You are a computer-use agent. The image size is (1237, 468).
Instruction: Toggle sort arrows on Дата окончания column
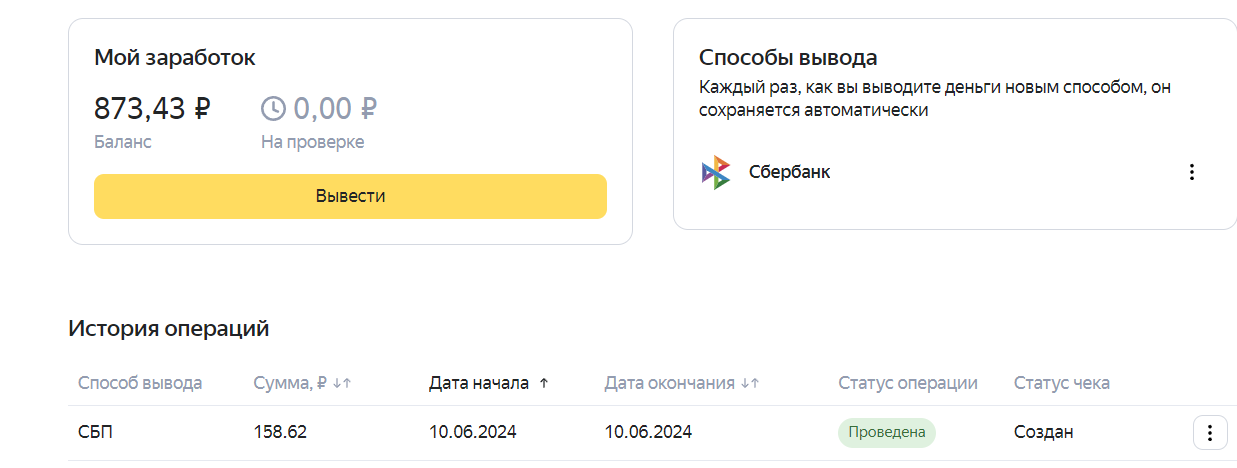click(x=749, y=383)
